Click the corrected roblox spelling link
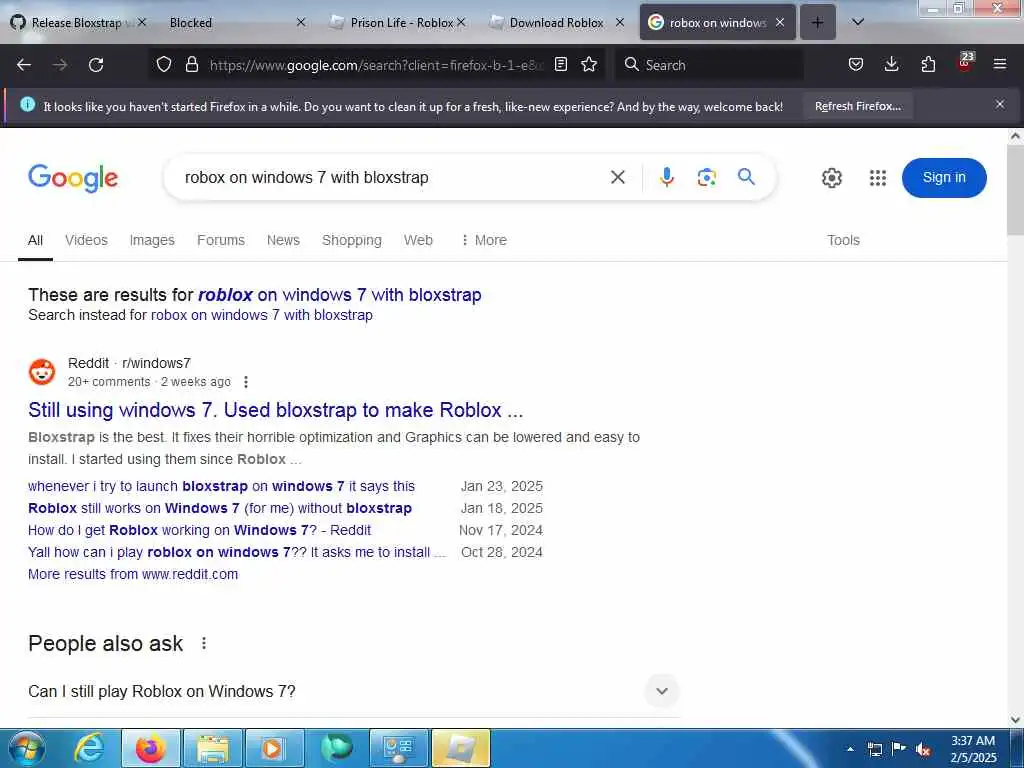1024x768 pixels. 340,295
